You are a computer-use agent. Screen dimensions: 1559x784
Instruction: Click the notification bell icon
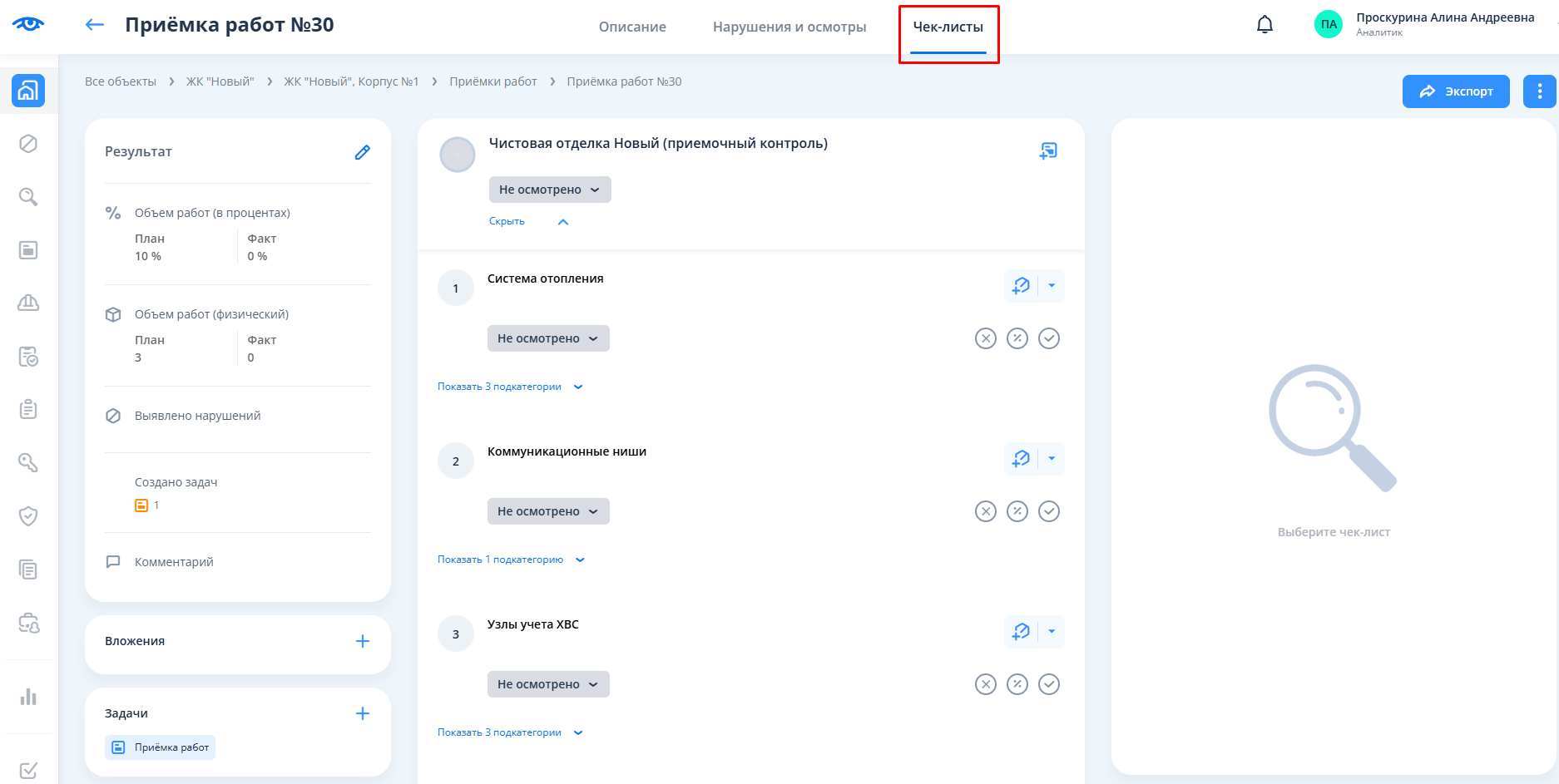coord(1265,25)
